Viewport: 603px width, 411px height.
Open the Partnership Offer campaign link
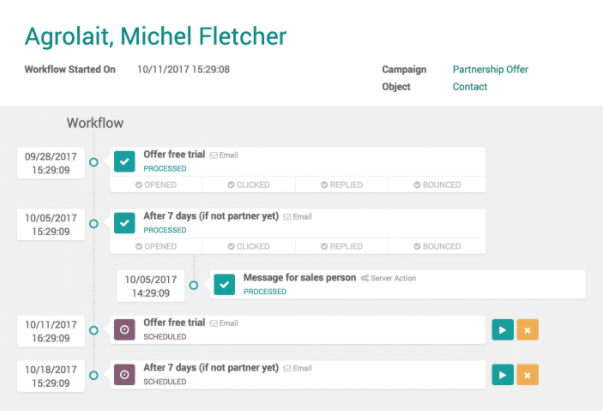click(x=490, y=70)
